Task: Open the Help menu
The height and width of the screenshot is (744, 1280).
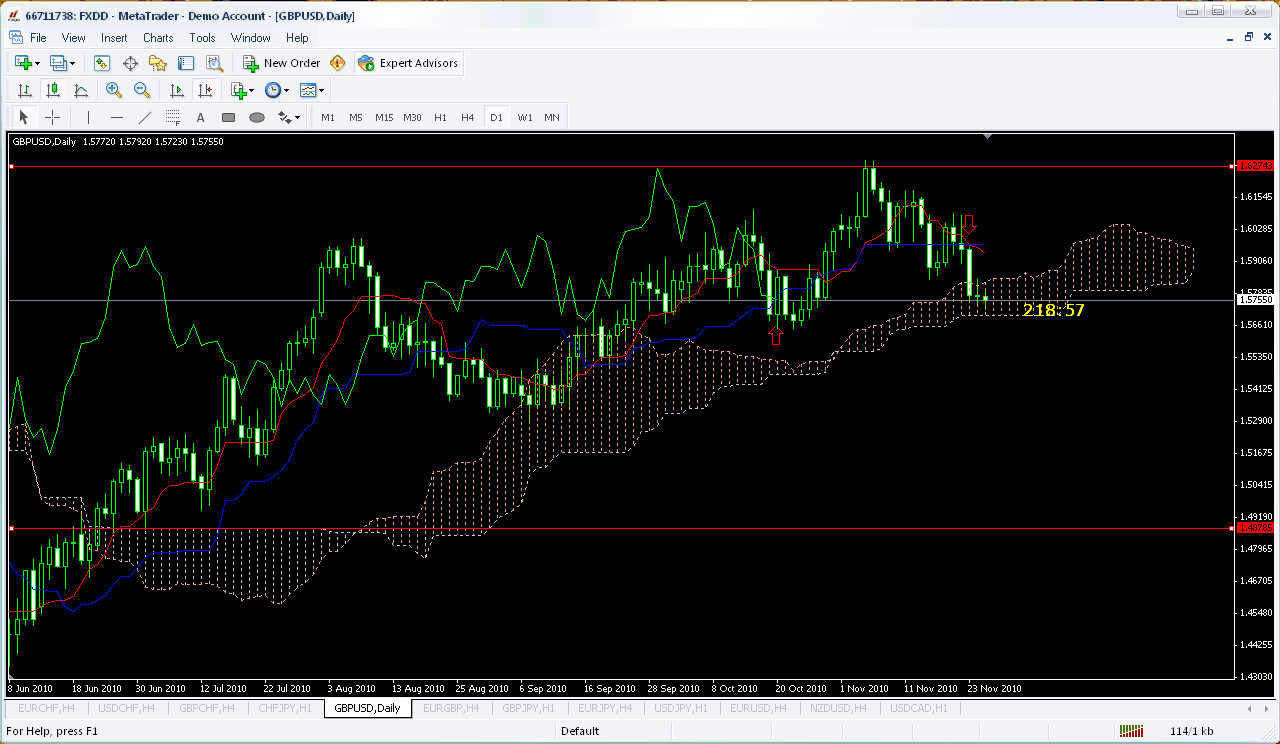Action: (x=297, y=38)
